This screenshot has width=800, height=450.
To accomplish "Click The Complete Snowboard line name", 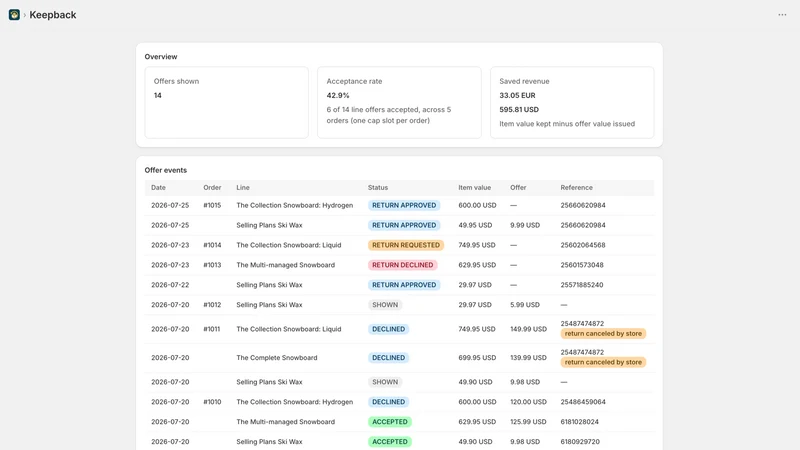I will [x=277, y=358].
